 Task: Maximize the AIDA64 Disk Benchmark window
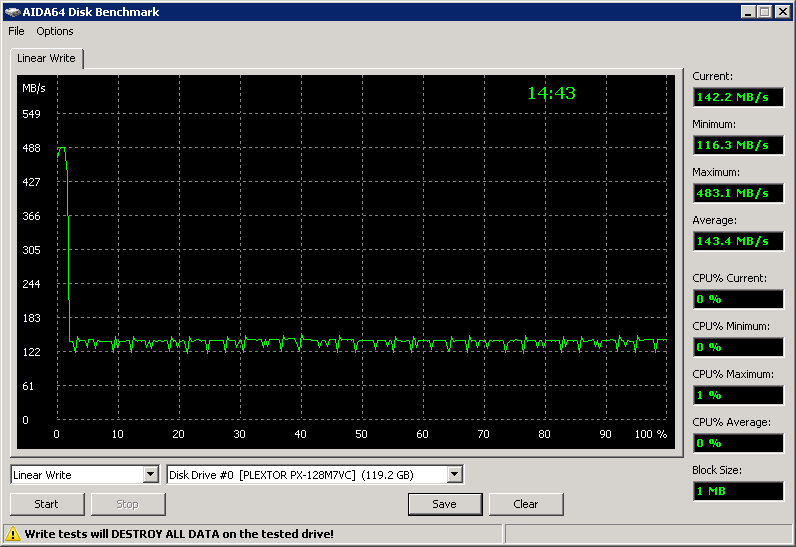click(x=765, y=12)
